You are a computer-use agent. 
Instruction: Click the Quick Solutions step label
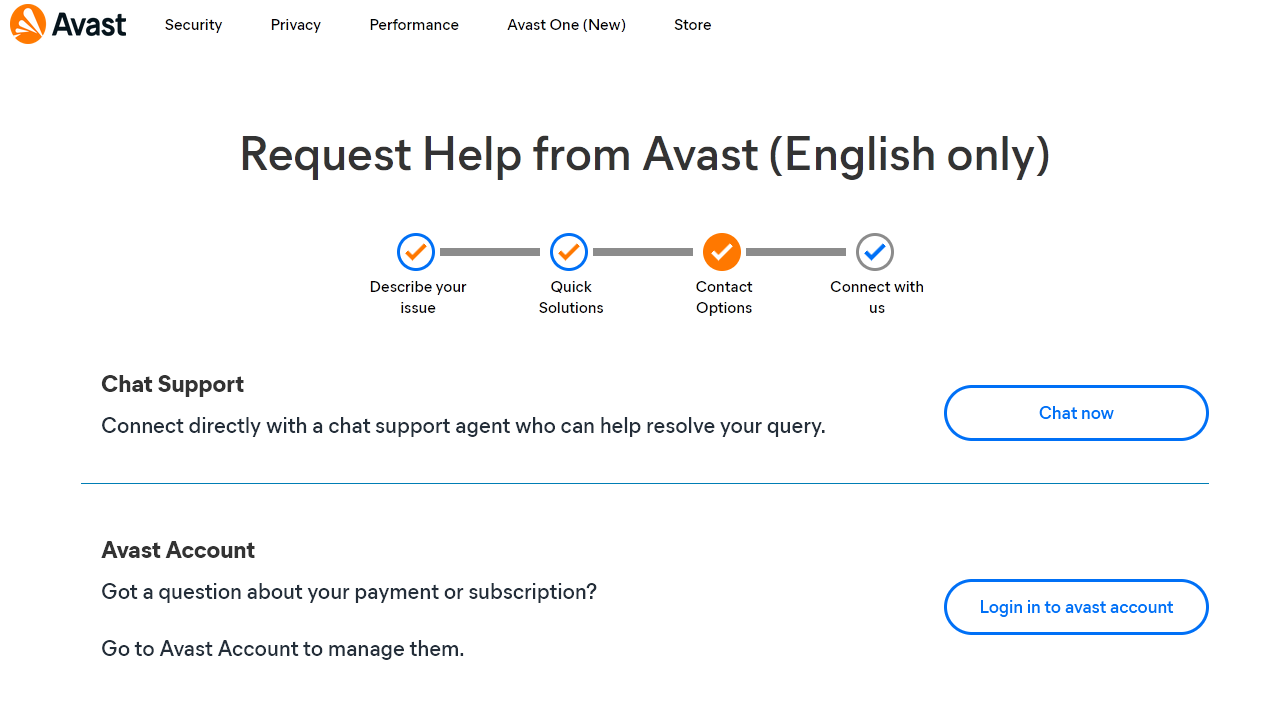(x=571, y=297)
